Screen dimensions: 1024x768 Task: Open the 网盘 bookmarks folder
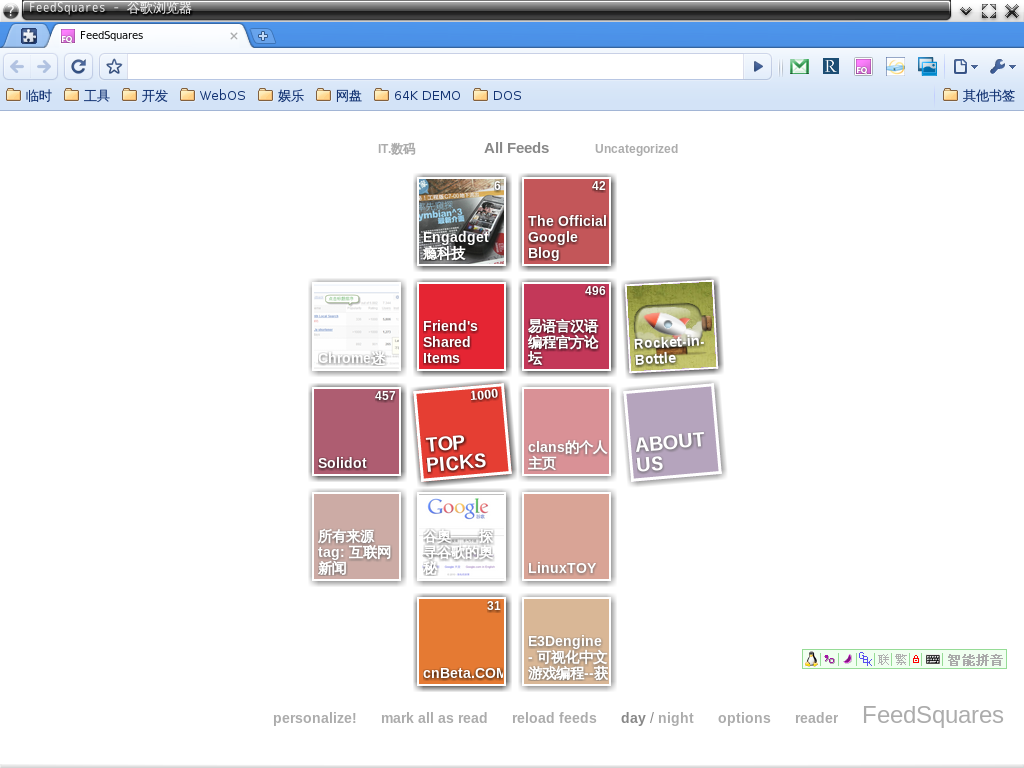(x=339, y=96)
